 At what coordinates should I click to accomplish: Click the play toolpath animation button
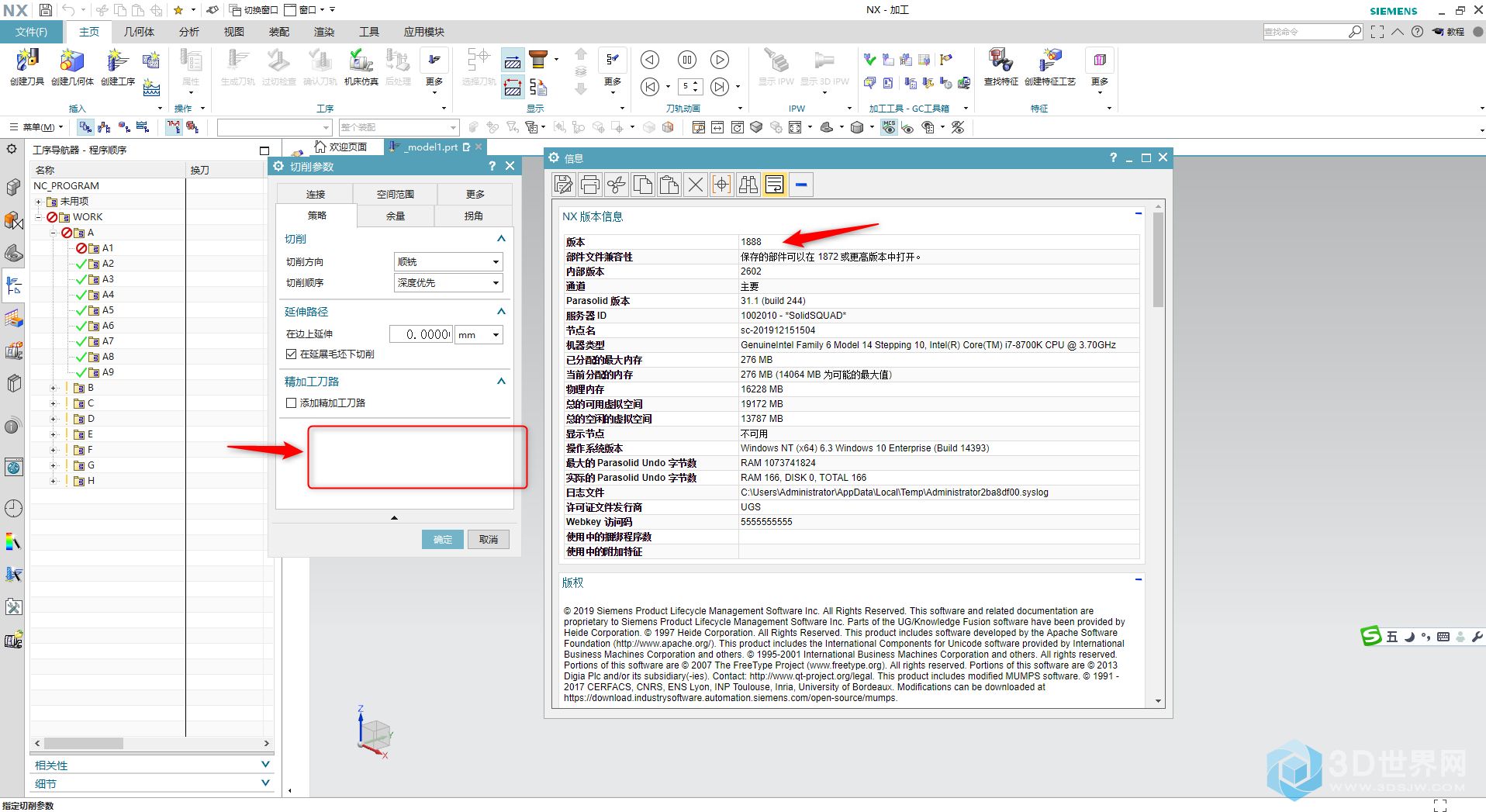click(x=720, y=60)
